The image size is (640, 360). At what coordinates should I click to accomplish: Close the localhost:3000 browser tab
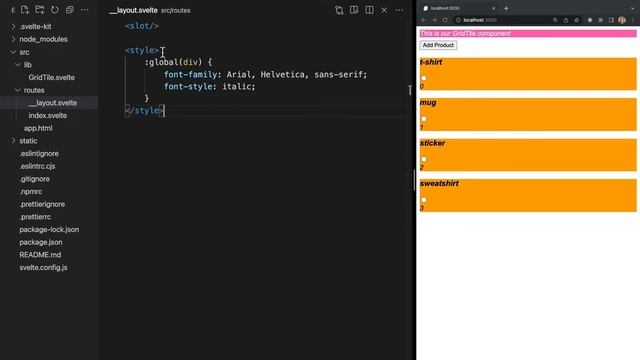[493, 8]
